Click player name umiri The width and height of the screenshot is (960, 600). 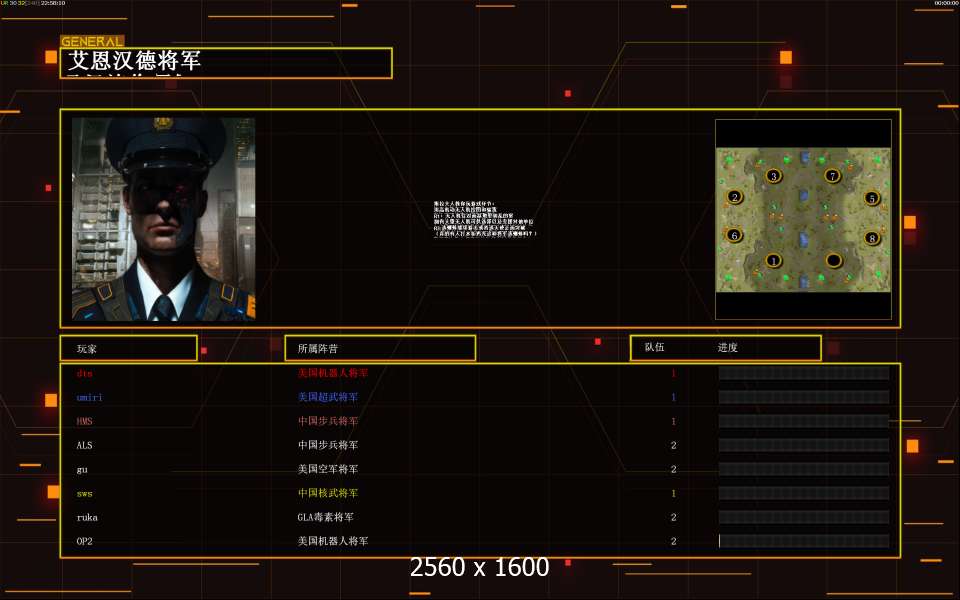point(89,397)
